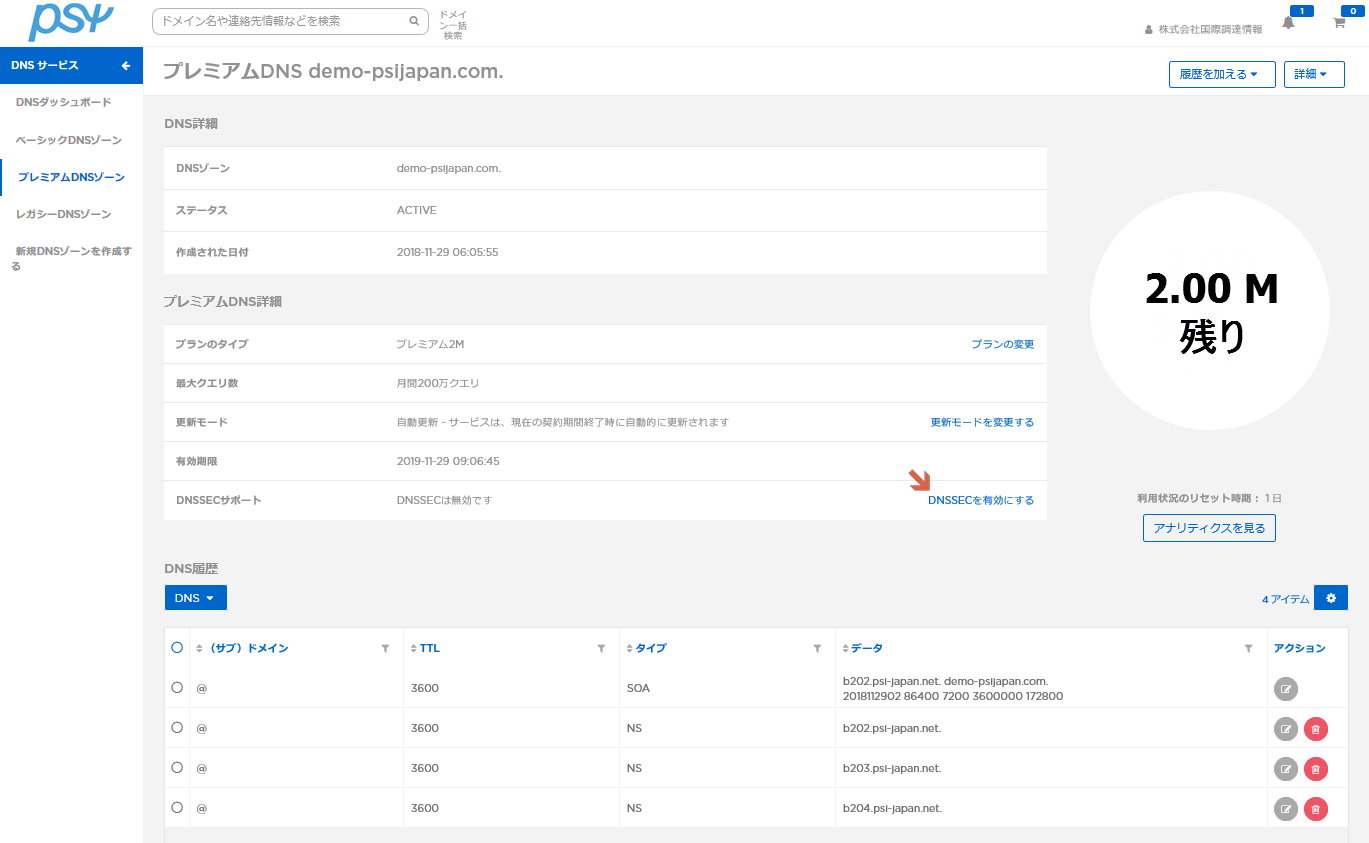Filter the TTL column
This screenshot has height=843, width=1369.
[x=601, y=649]
